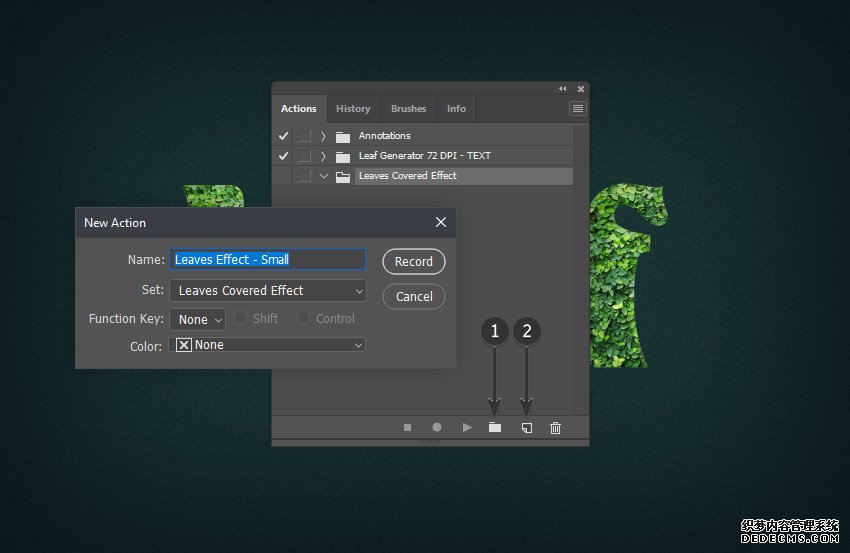Click the Leaves Covered Effect folder icon
The height and width of the screenshot is (553, 850).
[x=343, y=176]
